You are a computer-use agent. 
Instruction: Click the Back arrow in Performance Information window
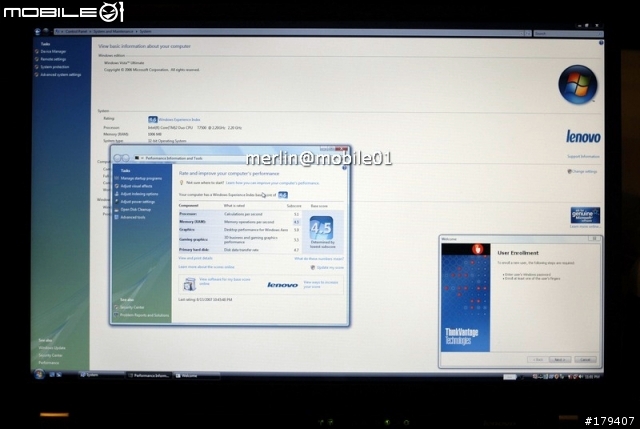point(118,158)
